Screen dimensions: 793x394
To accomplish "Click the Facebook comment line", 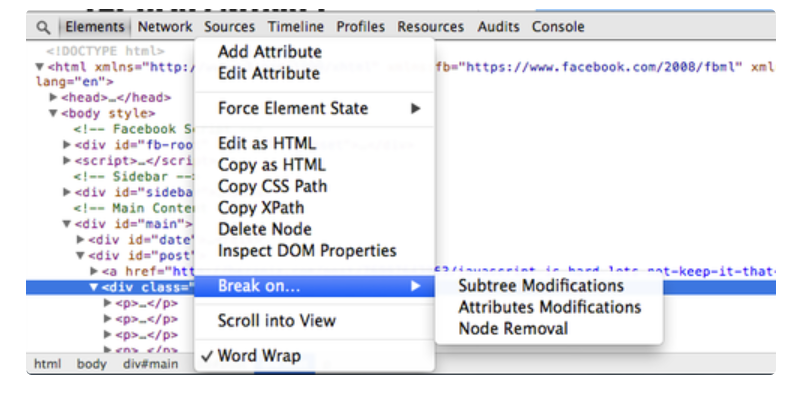I will pos(134,129).
